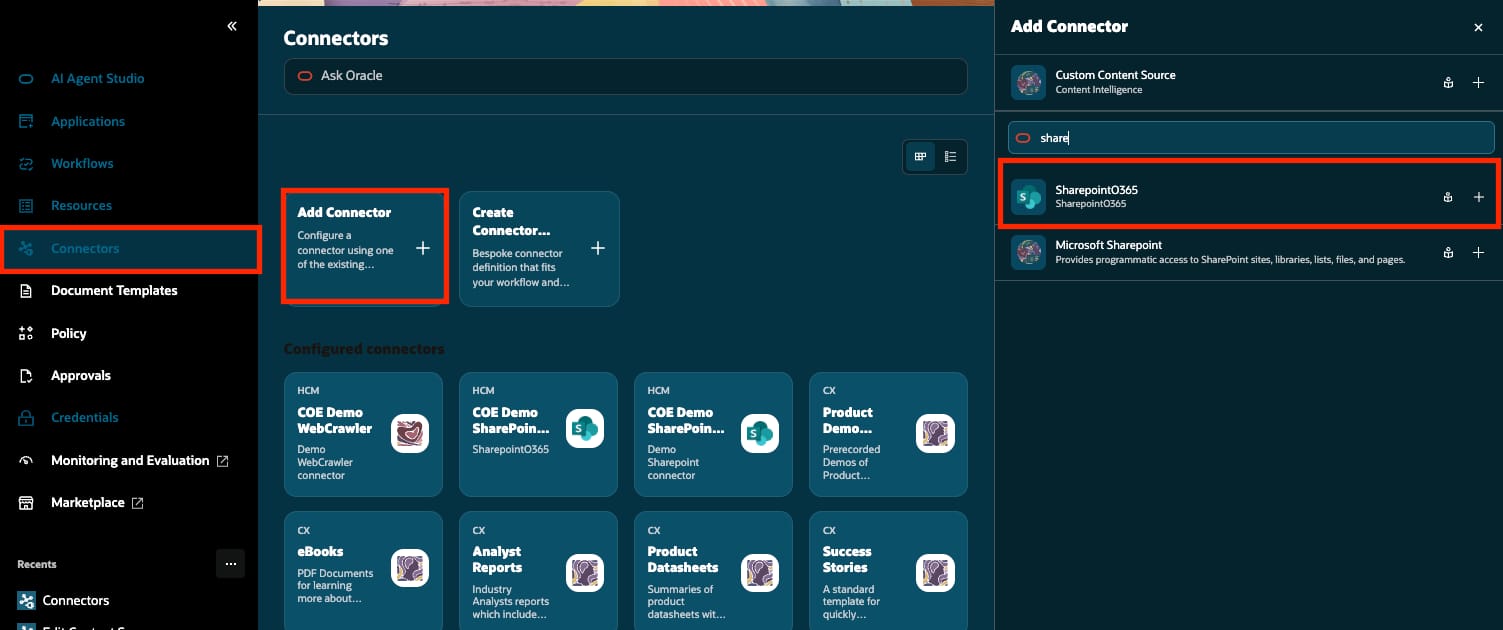Screen dimensions: 1503x630
Task: Close the Add Connector panel
Action: point(1478,28)
